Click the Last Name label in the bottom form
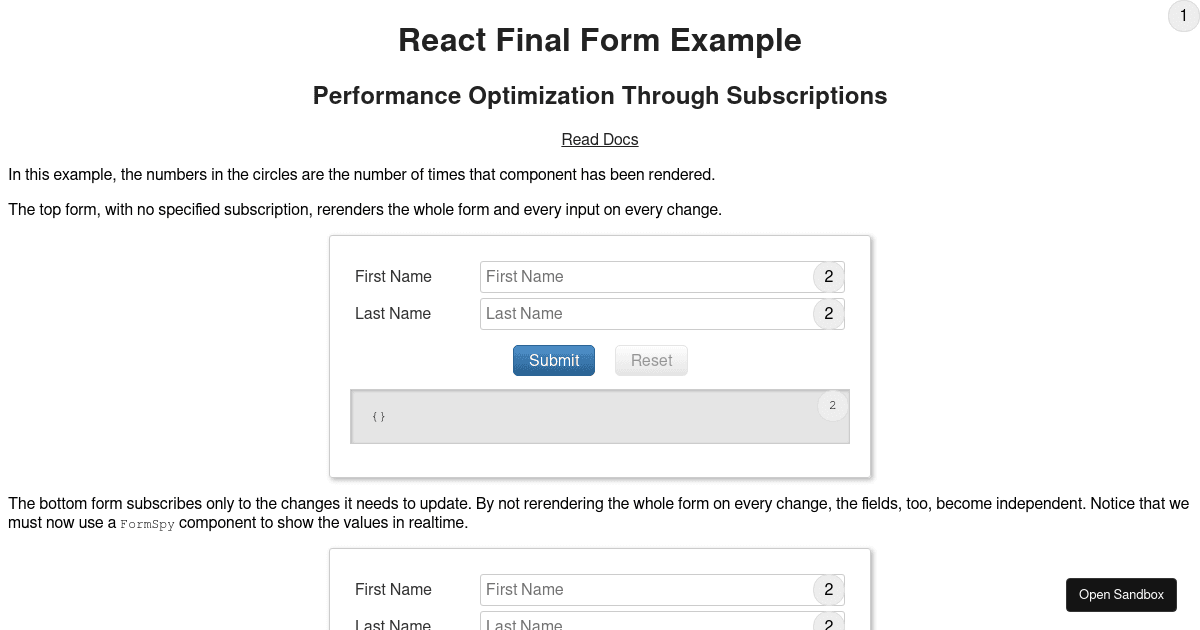1200x630 pixels. coord(392,625)
